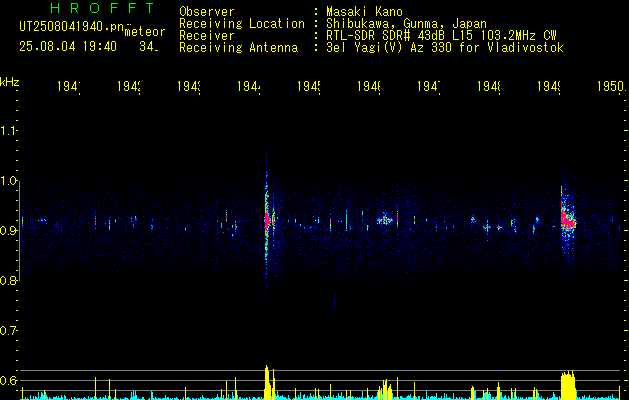The image size is (629, 400).
Task: Click the 'Receiving Location' label
Action: (242, 23)
